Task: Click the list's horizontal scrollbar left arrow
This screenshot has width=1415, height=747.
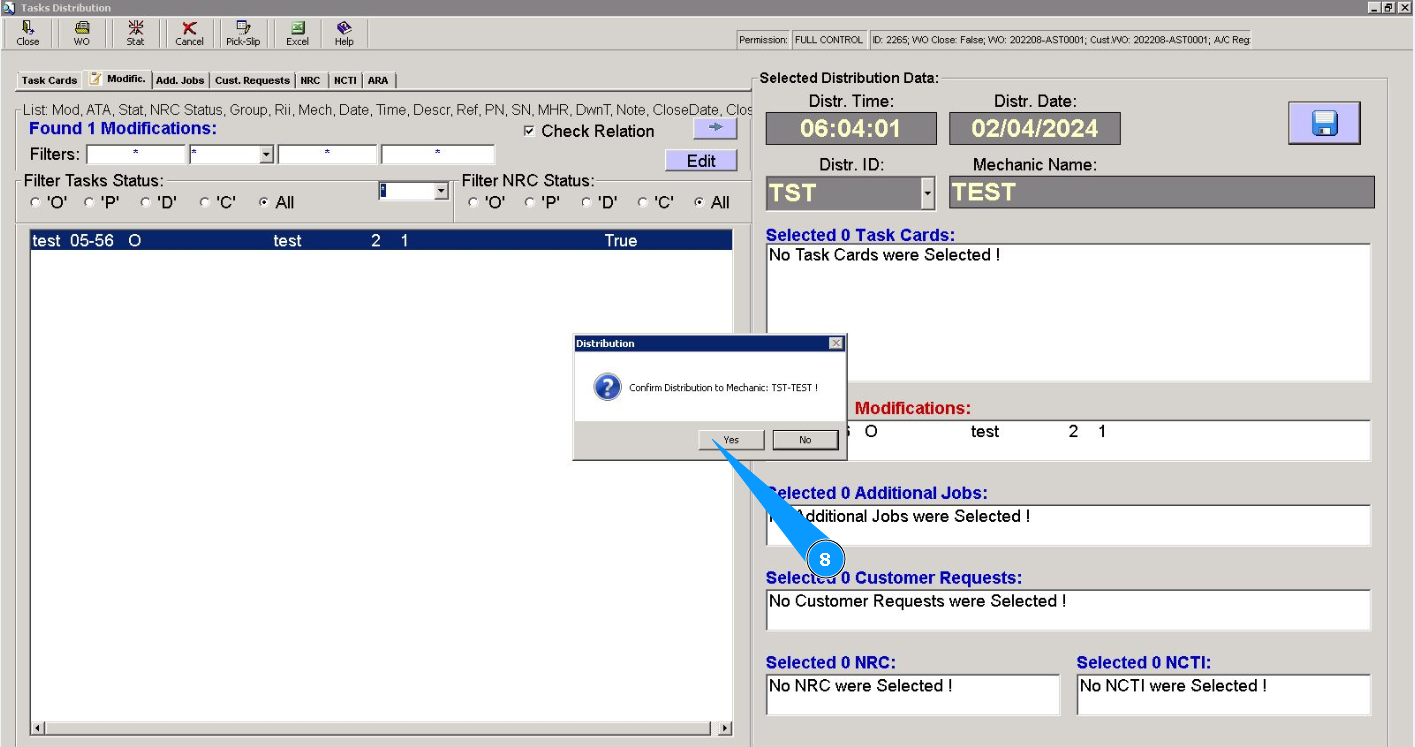Action: 38,728
